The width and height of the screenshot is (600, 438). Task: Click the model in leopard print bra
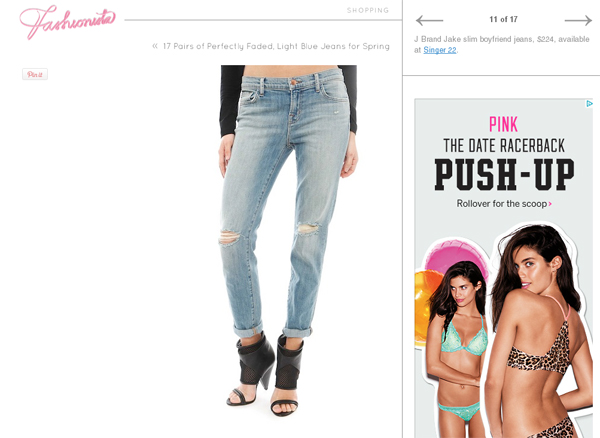coord(535,331)
